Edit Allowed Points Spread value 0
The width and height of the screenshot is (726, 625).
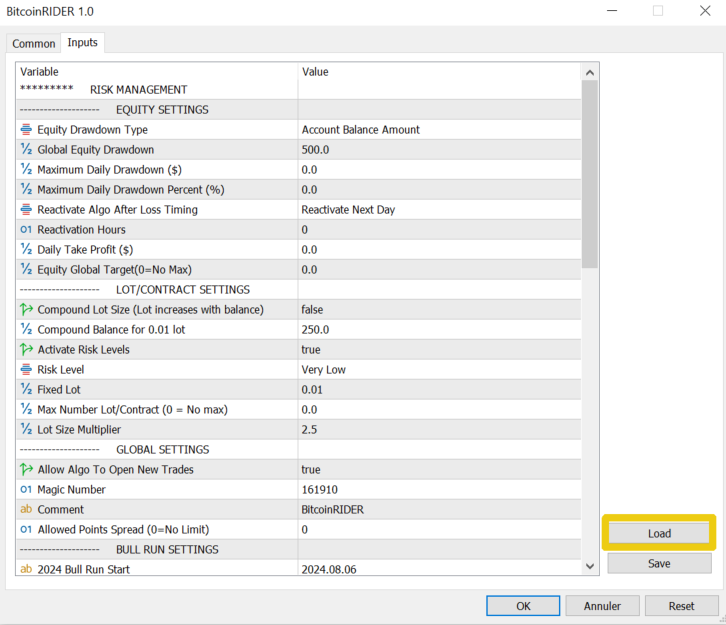point(439,529)
